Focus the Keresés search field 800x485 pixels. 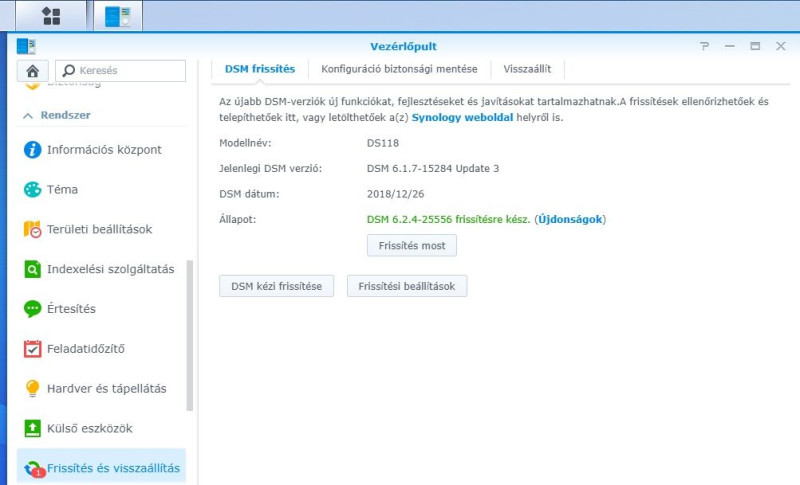click(x=120, y=70)
